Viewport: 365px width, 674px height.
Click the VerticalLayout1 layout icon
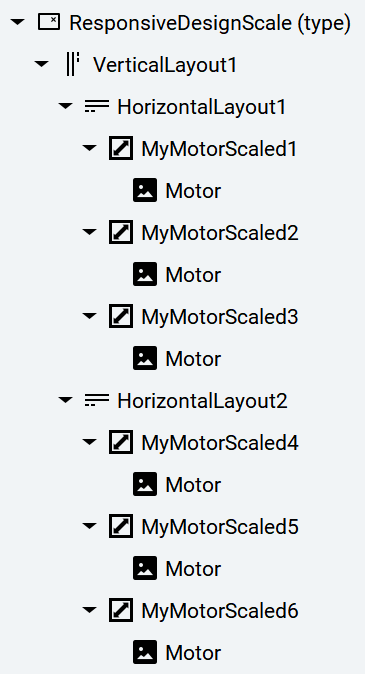coord(73,64)
